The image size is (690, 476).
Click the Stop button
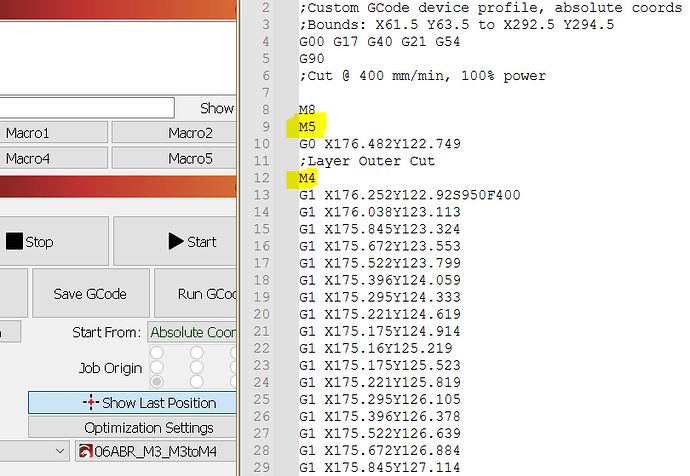click(54, 241)
